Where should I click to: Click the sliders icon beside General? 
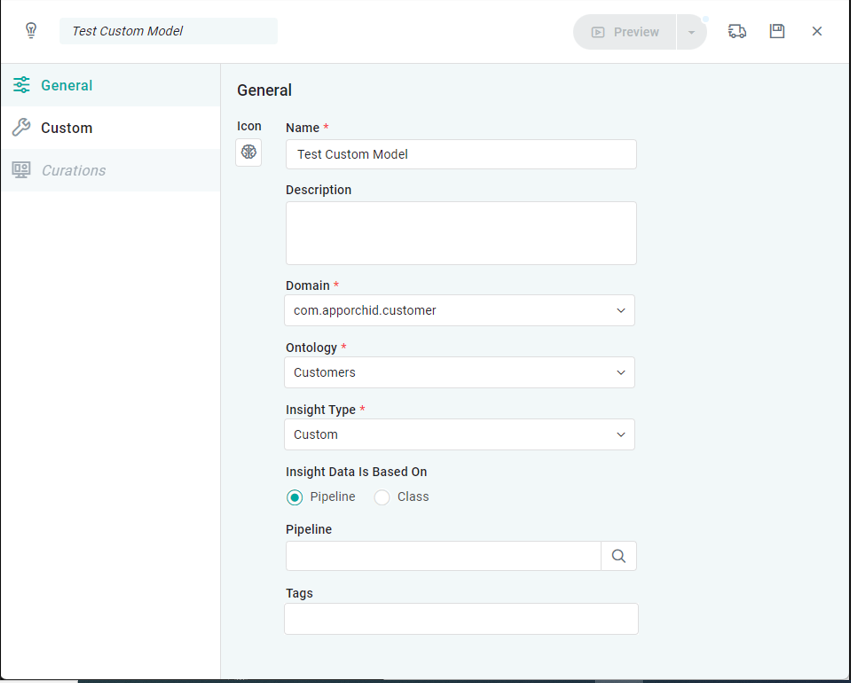(x=21, y=85)
